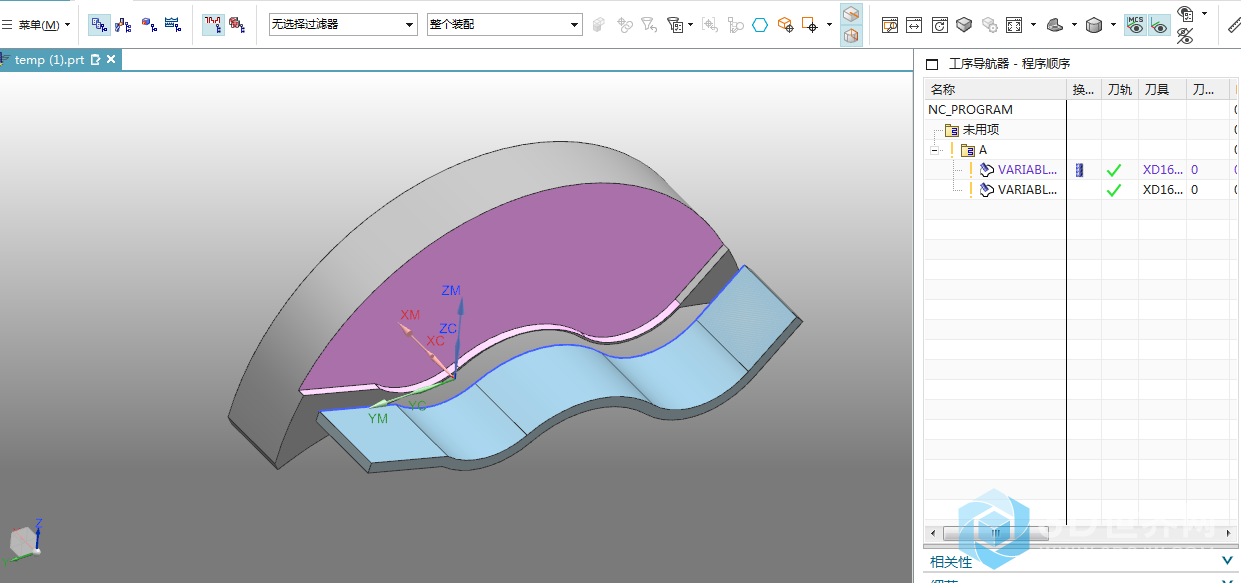Switch to Geometry View icon

[x=148, y=24]
